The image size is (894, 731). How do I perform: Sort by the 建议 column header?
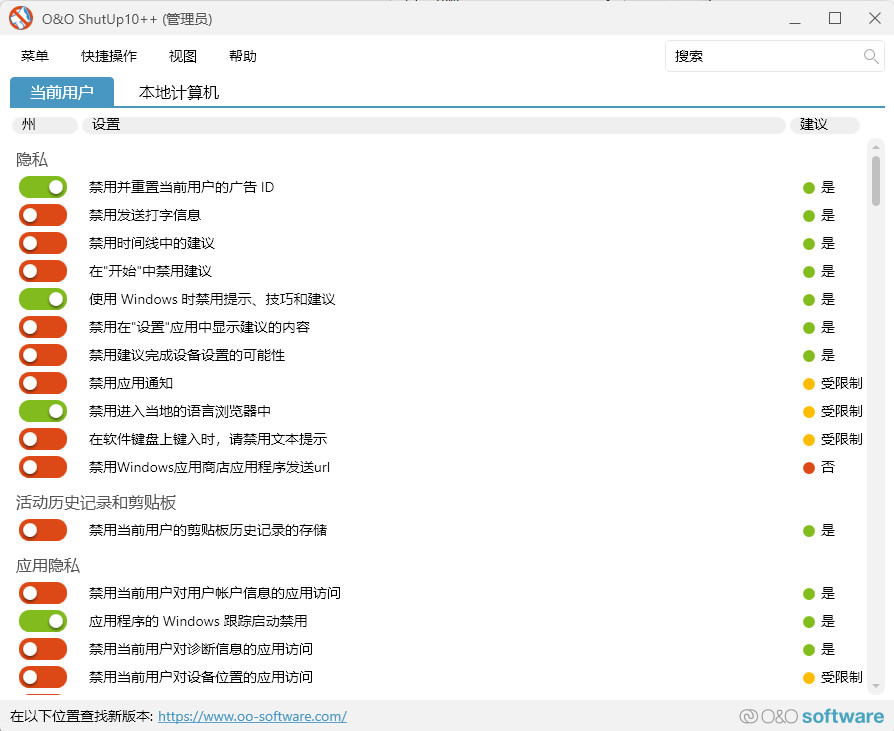tap(824, 125)
